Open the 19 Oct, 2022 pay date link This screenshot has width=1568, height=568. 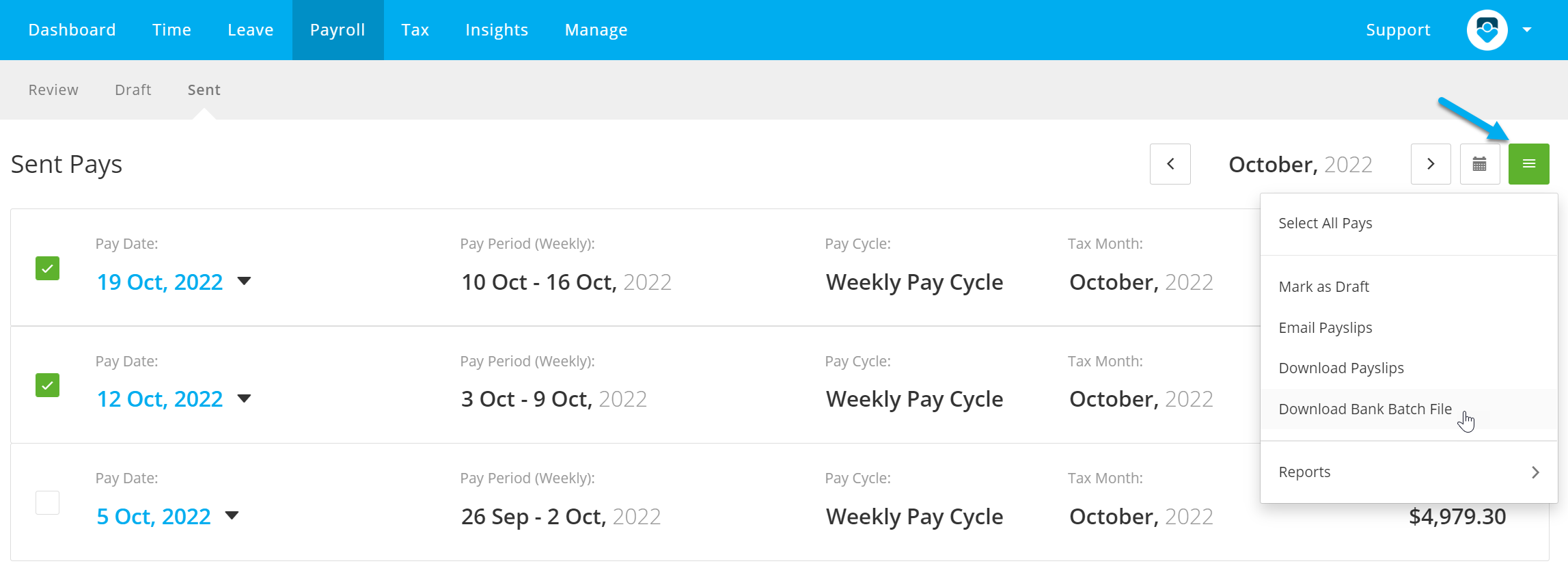point(160,282)
